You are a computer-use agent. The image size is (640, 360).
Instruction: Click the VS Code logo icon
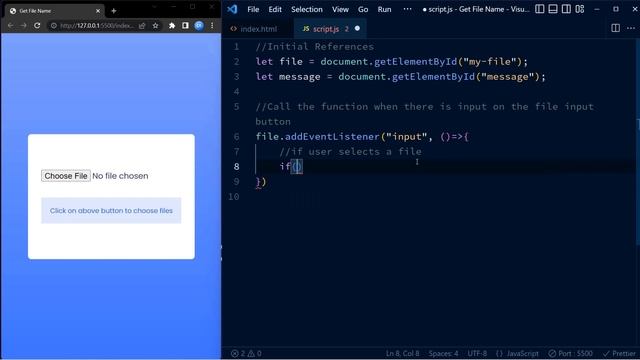[x=232, y=9]
